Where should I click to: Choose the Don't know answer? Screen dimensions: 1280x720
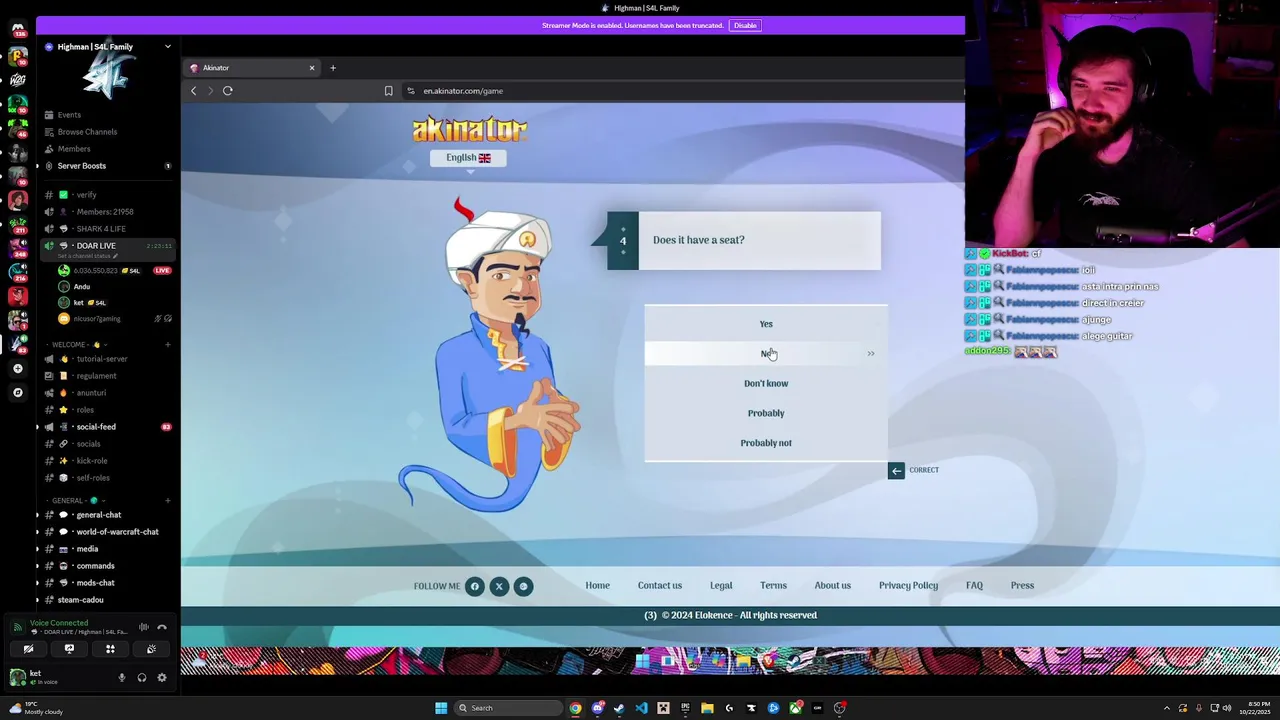[x=766, y=383]
